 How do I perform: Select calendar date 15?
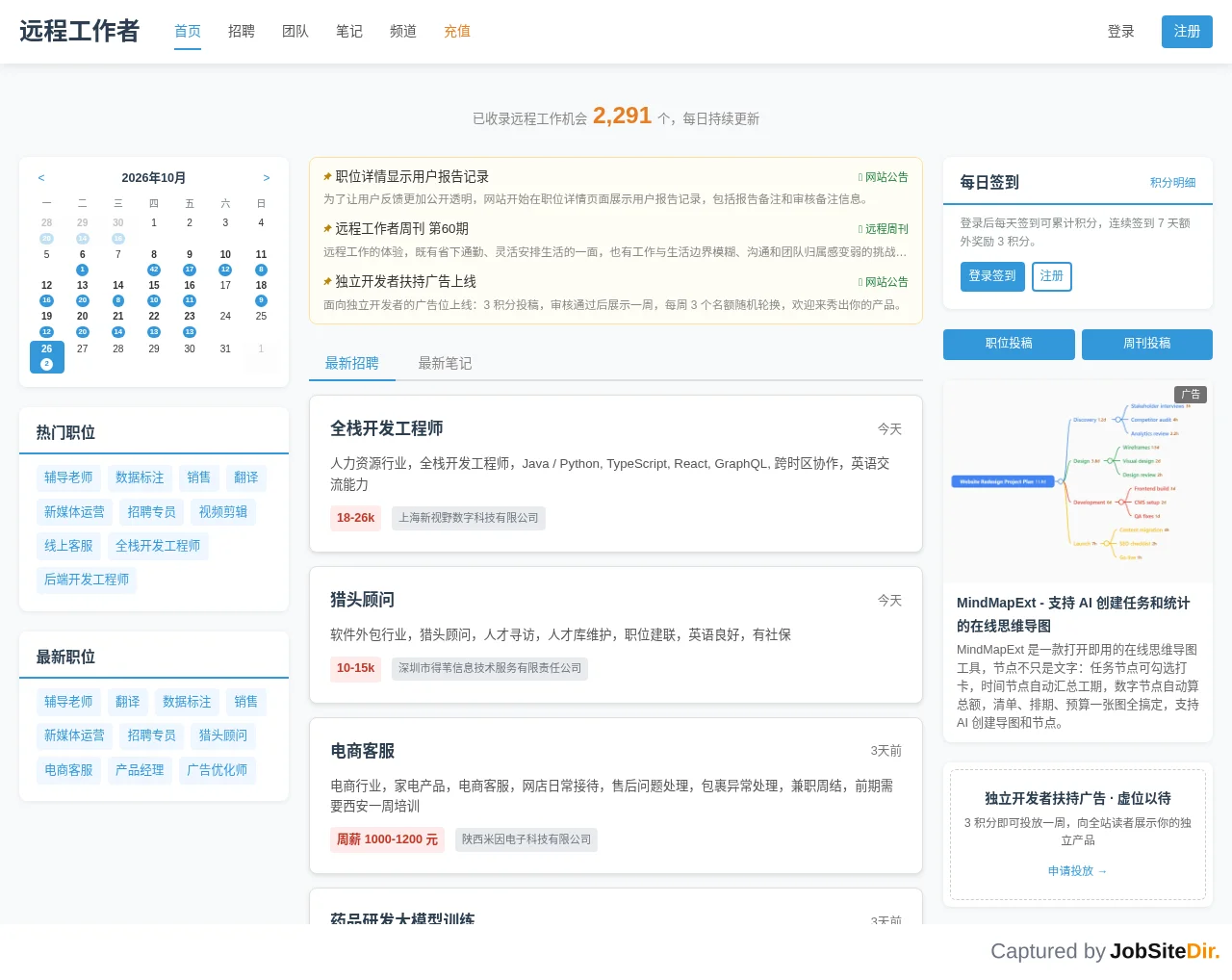point(154,293)
